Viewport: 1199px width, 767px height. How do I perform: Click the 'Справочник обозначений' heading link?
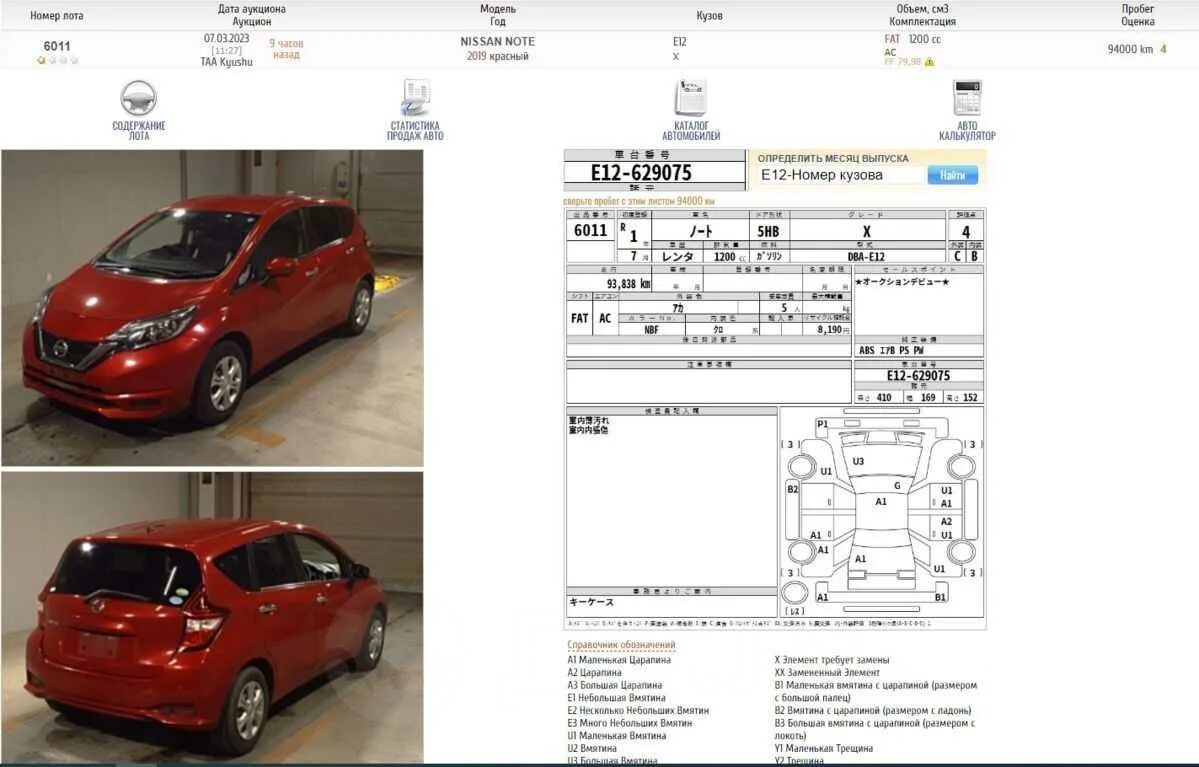click(x=621, y=645)
